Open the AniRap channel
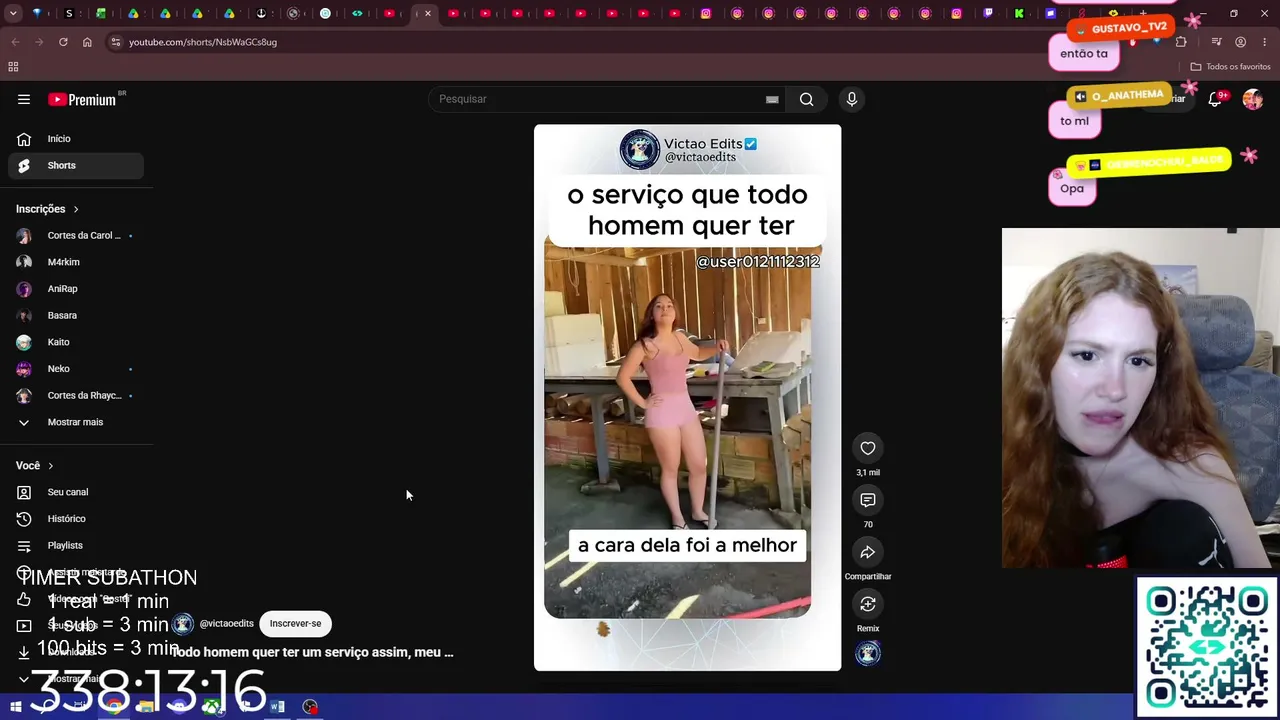The height and width of the screenshot is (720, 1280). [76, 289]
